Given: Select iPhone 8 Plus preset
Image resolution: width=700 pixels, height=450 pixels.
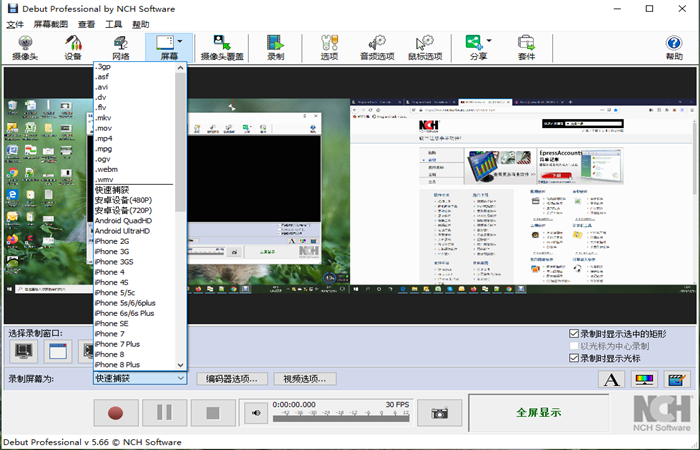Looking at the screenshot, I should coord(134,364).
